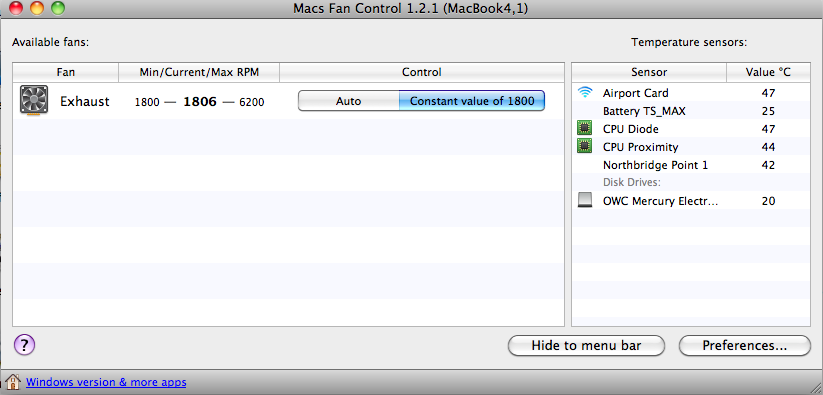This screenshot has width=823, height=395.
Task: Open the Preferences dialog
Action: pyautogui.click(x=745, y=346)
